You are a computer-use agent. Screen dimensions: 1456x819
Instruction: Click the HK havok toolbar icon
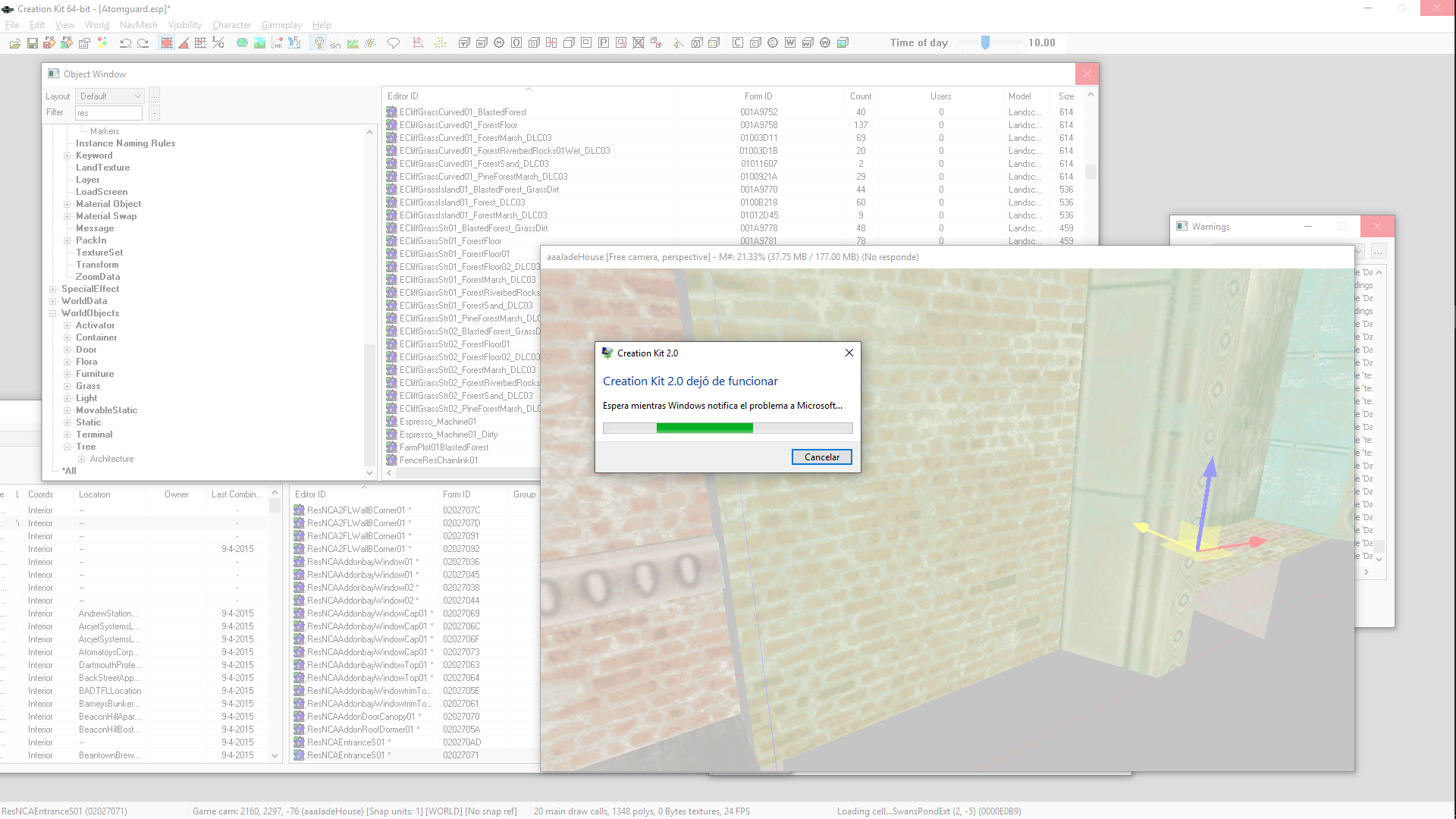pyautogui.click(x=277, y=43)
